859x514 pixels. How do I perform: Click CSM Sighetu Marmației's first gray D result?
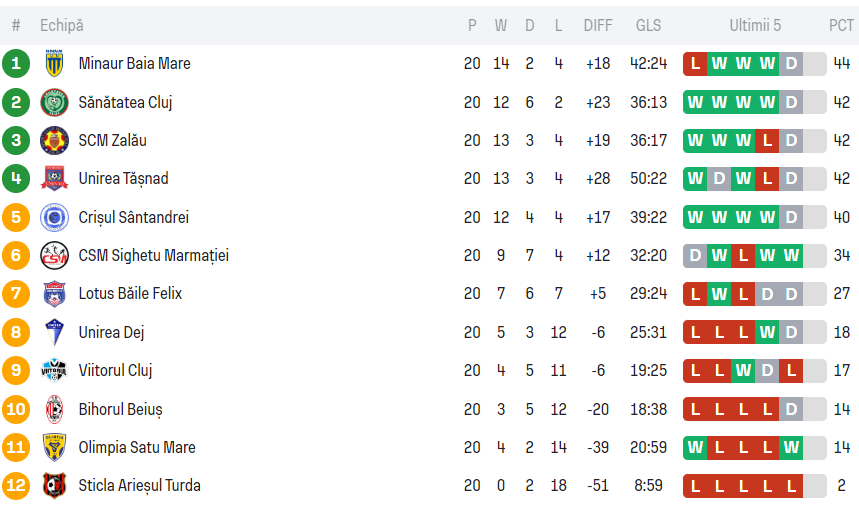[x=695, y=256]
